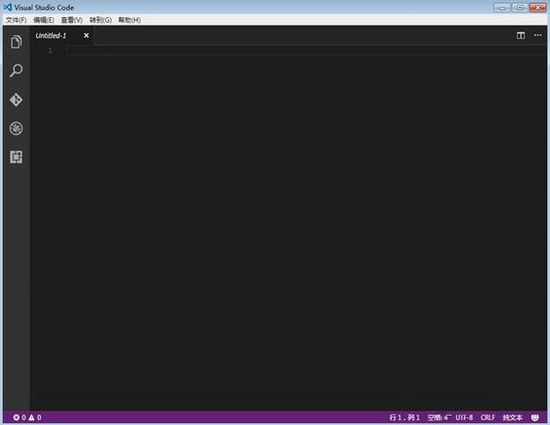Open the Git source control icon
This screenshot has width=550, height=425.
click(16, 100)
